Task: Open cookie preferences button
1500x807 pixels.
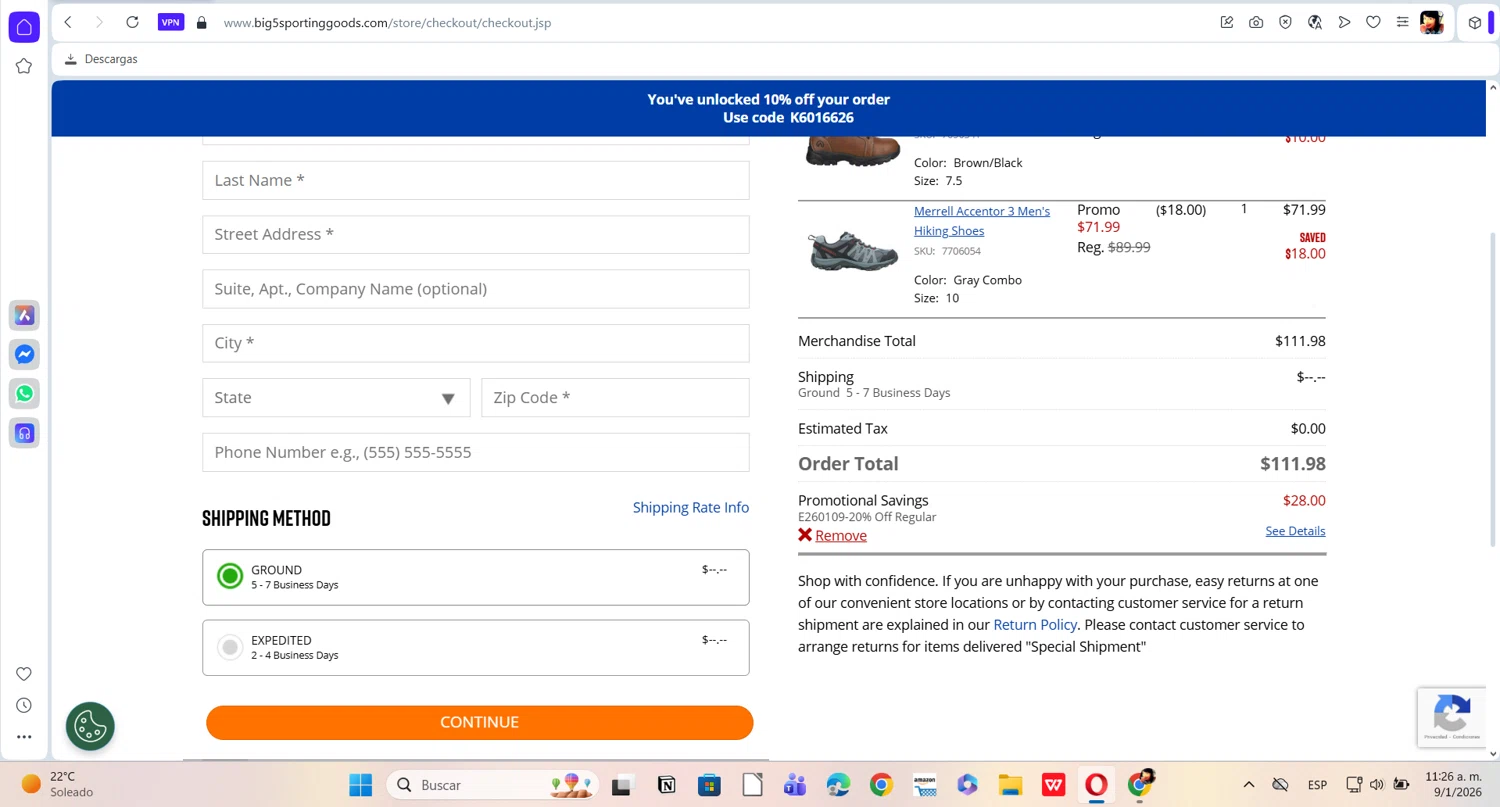Action: [x=90, y=726]
